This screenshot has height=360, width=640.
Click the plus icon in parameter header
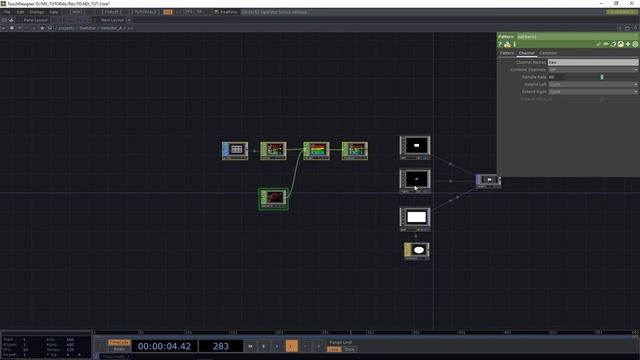pos(628,44)
